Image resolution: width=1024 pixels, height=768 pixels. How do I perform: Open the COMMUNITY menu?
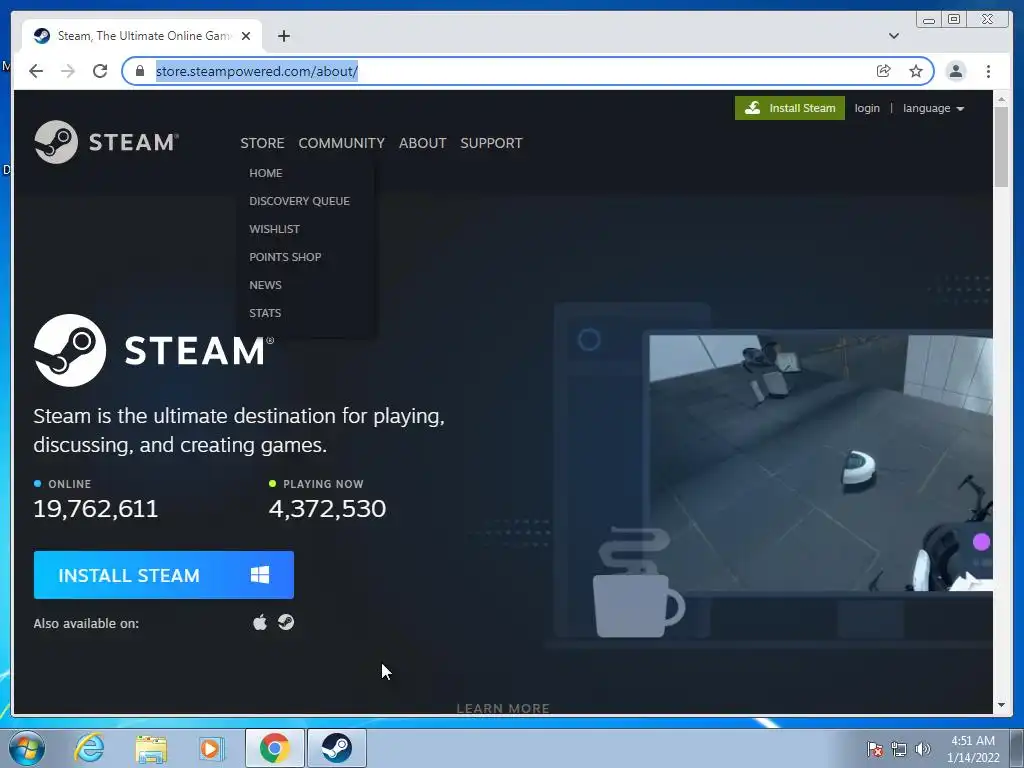(x=342, y=143)
